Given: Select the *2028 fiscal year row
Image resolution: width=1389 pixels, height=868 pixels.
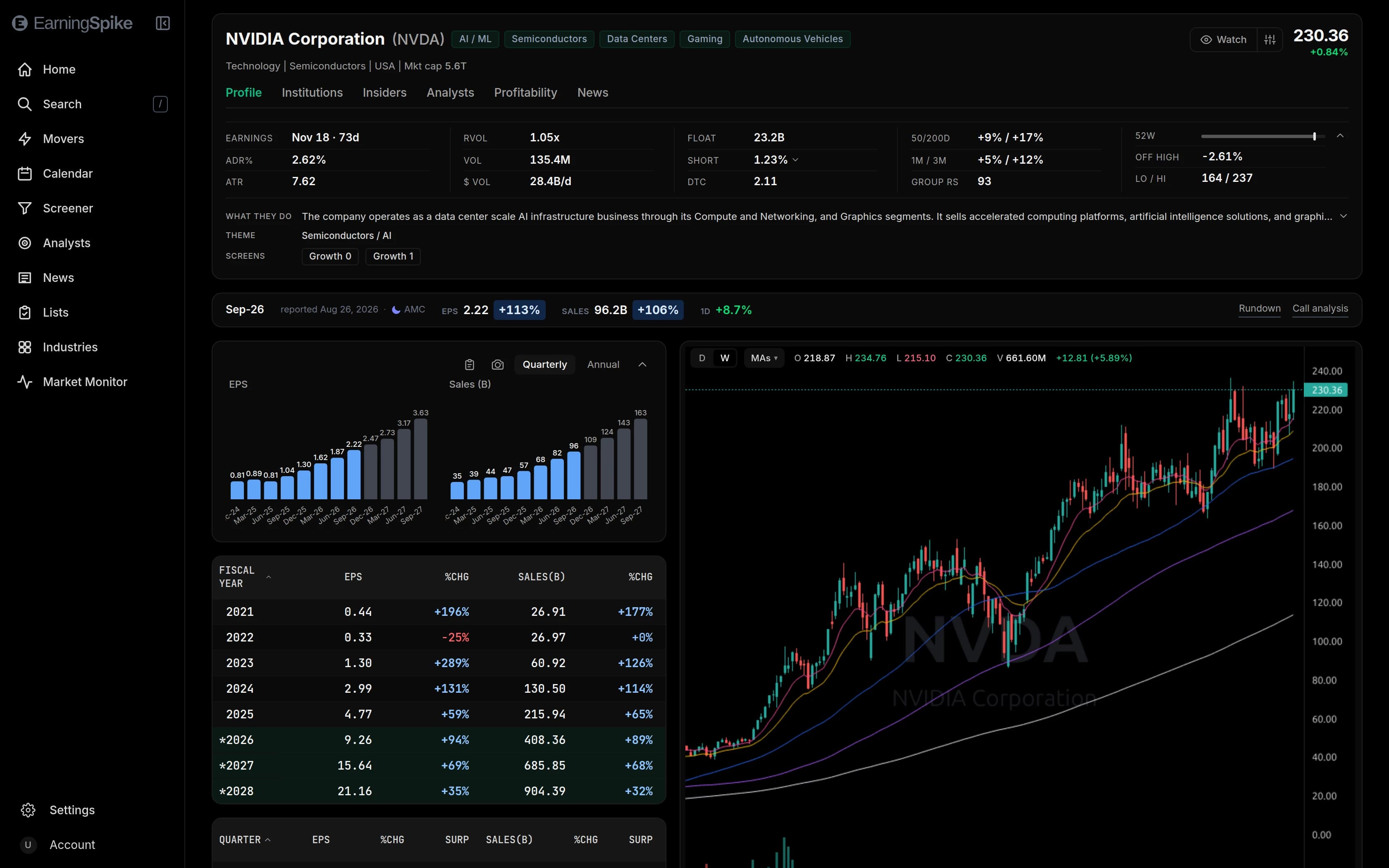Looking at the screenshot, I should [439, 792].
